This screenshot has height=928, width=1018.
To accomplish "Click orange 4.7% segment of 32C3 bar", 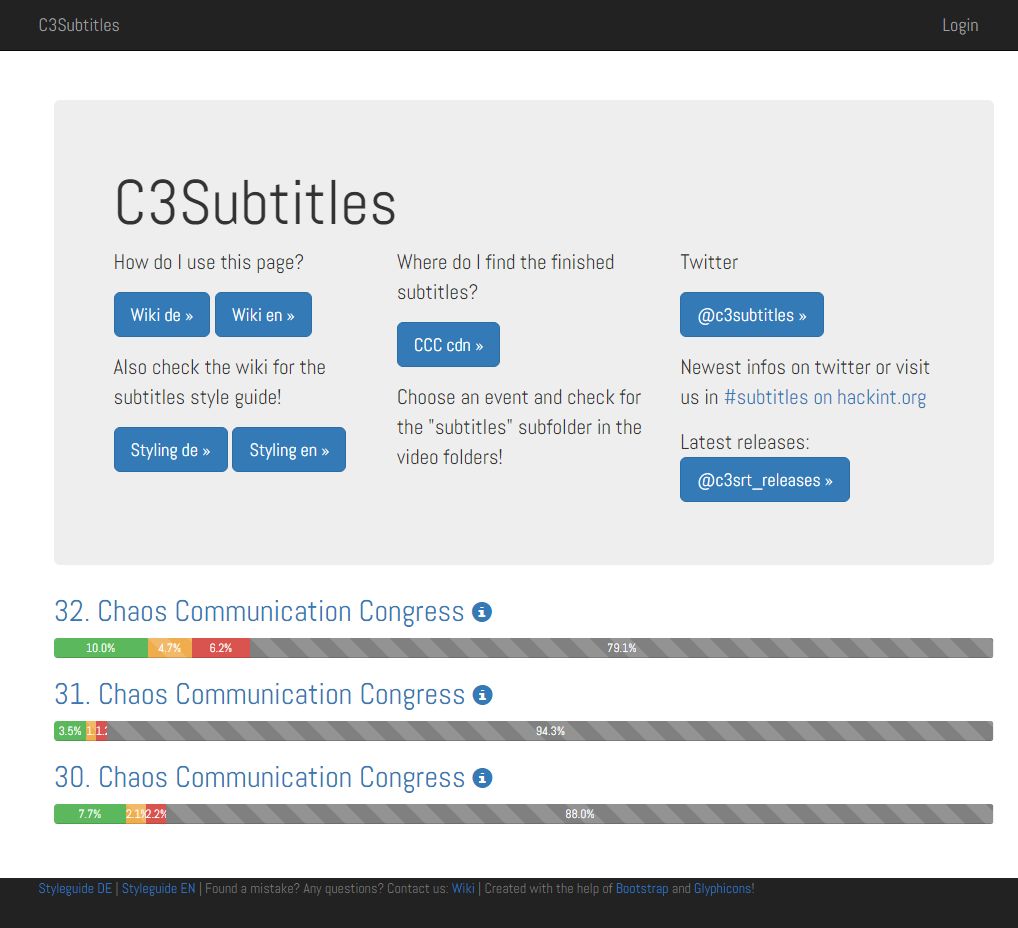I will (x=170, y=648).
